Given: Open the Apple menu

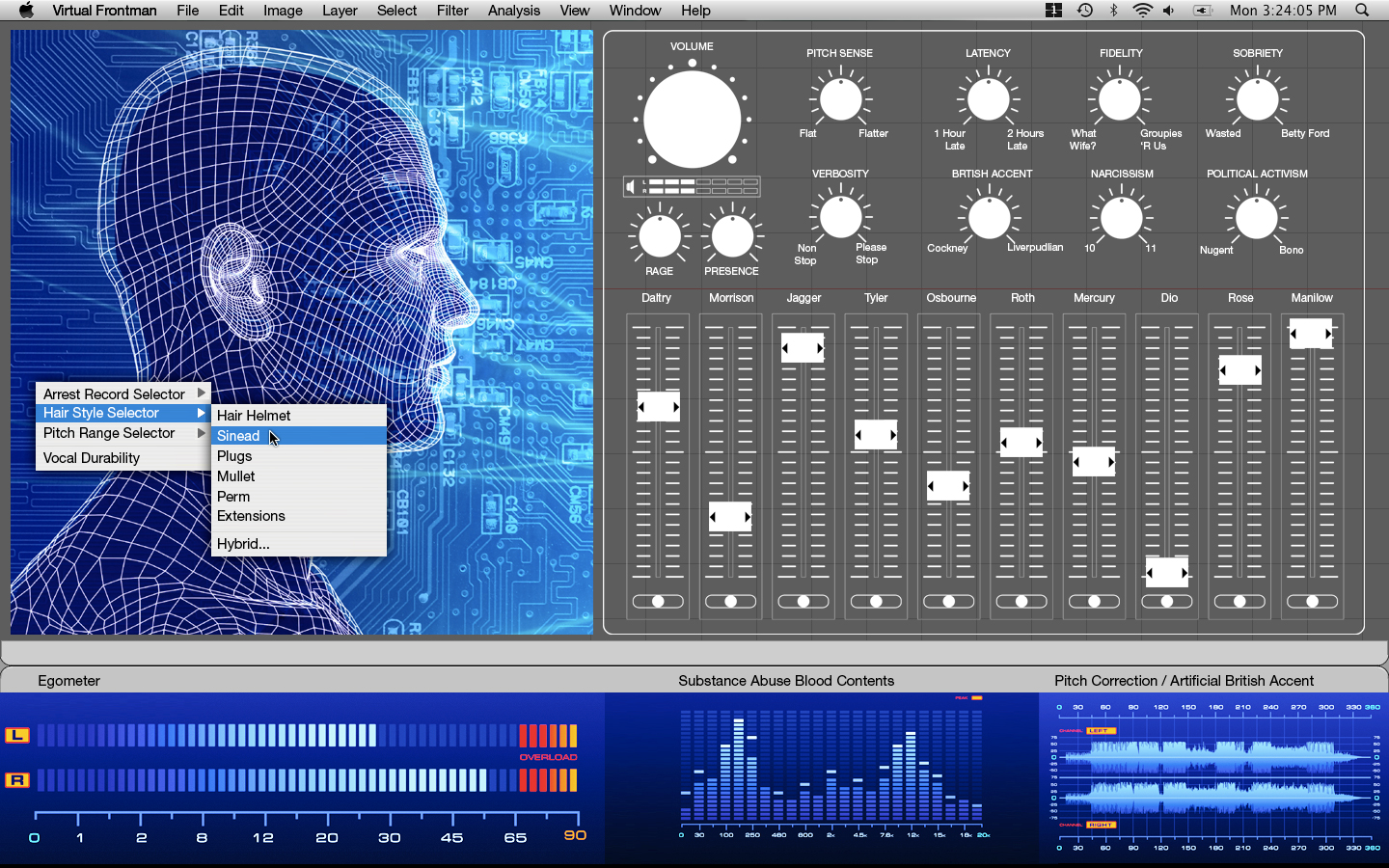Looking at the screenshot, I should tap(26, 11).
